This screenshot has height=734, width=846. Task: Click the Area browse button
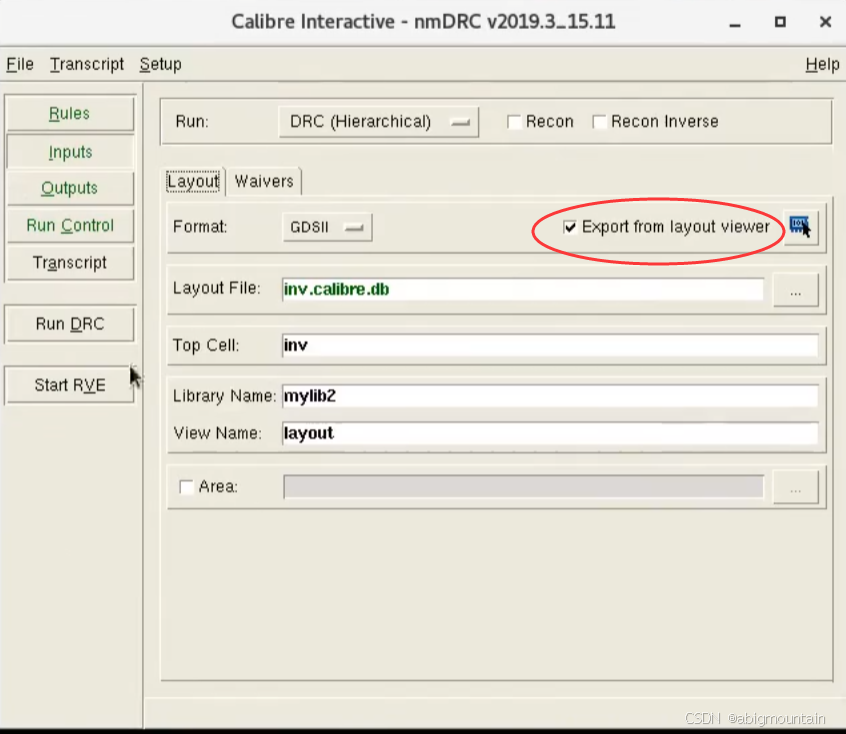(x=795, y=487)
